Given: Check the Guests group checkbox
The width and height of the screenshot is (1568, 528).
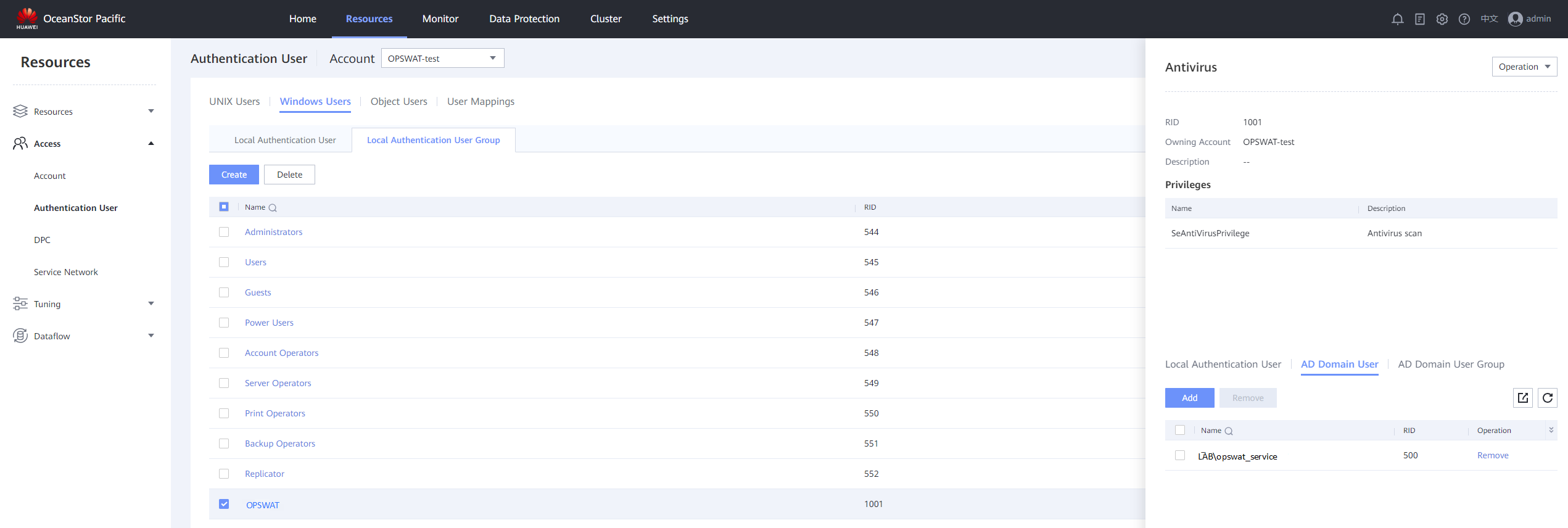Looking at the screenshot, I should tap(224, 292).
